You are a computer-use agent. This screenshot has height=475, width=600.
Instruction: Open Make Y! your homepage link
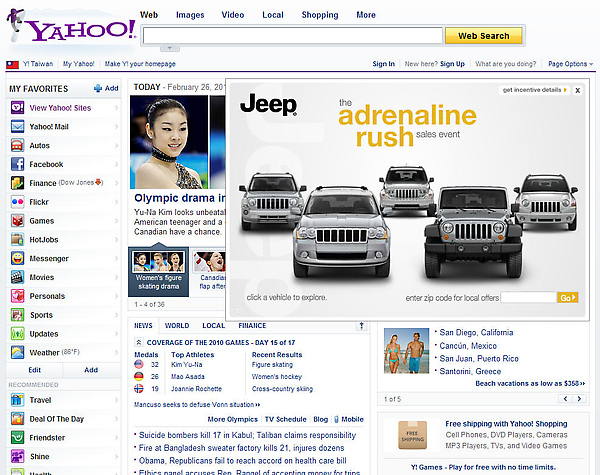click(x=140, y=64)
